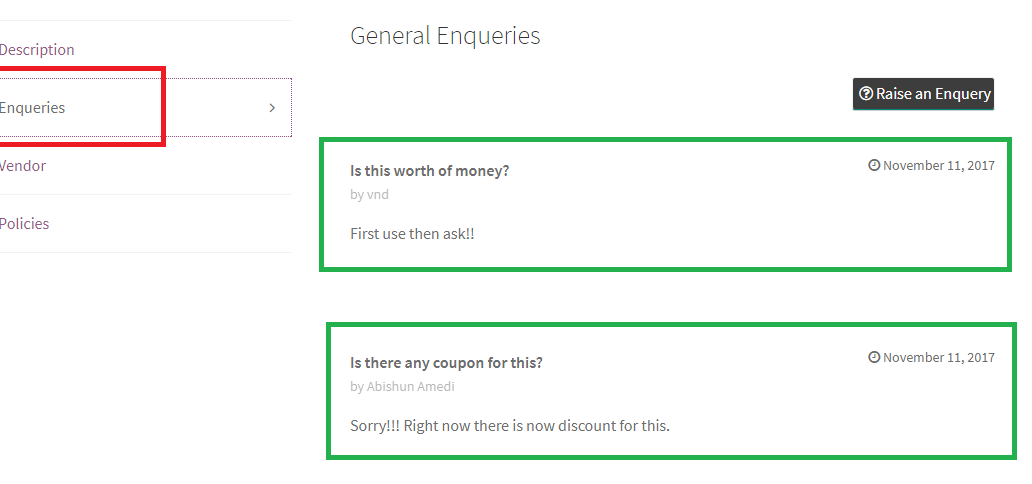
Task: Expand the chevron arrow on Enqueries tab
Action: pos(272,108)
